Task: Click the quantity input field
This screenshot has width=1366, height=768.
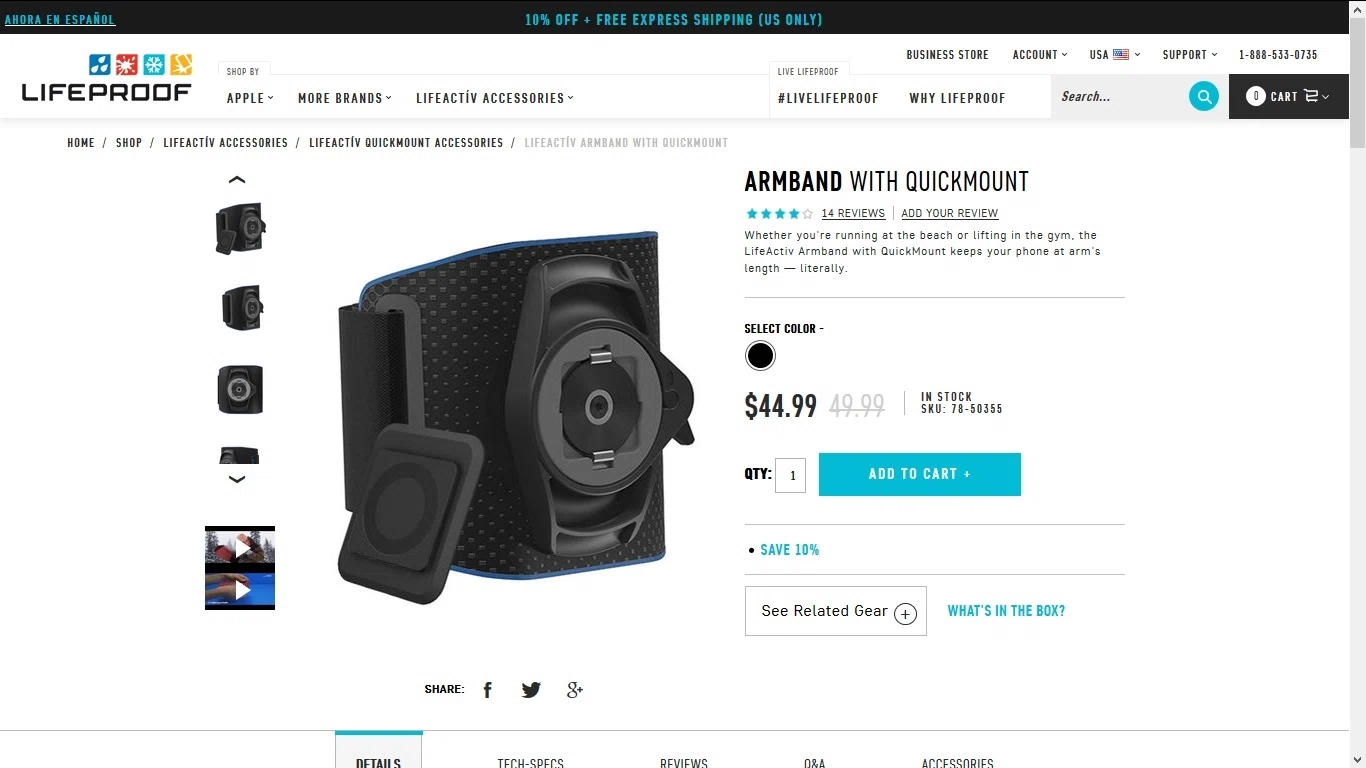Action: (790, 475)
